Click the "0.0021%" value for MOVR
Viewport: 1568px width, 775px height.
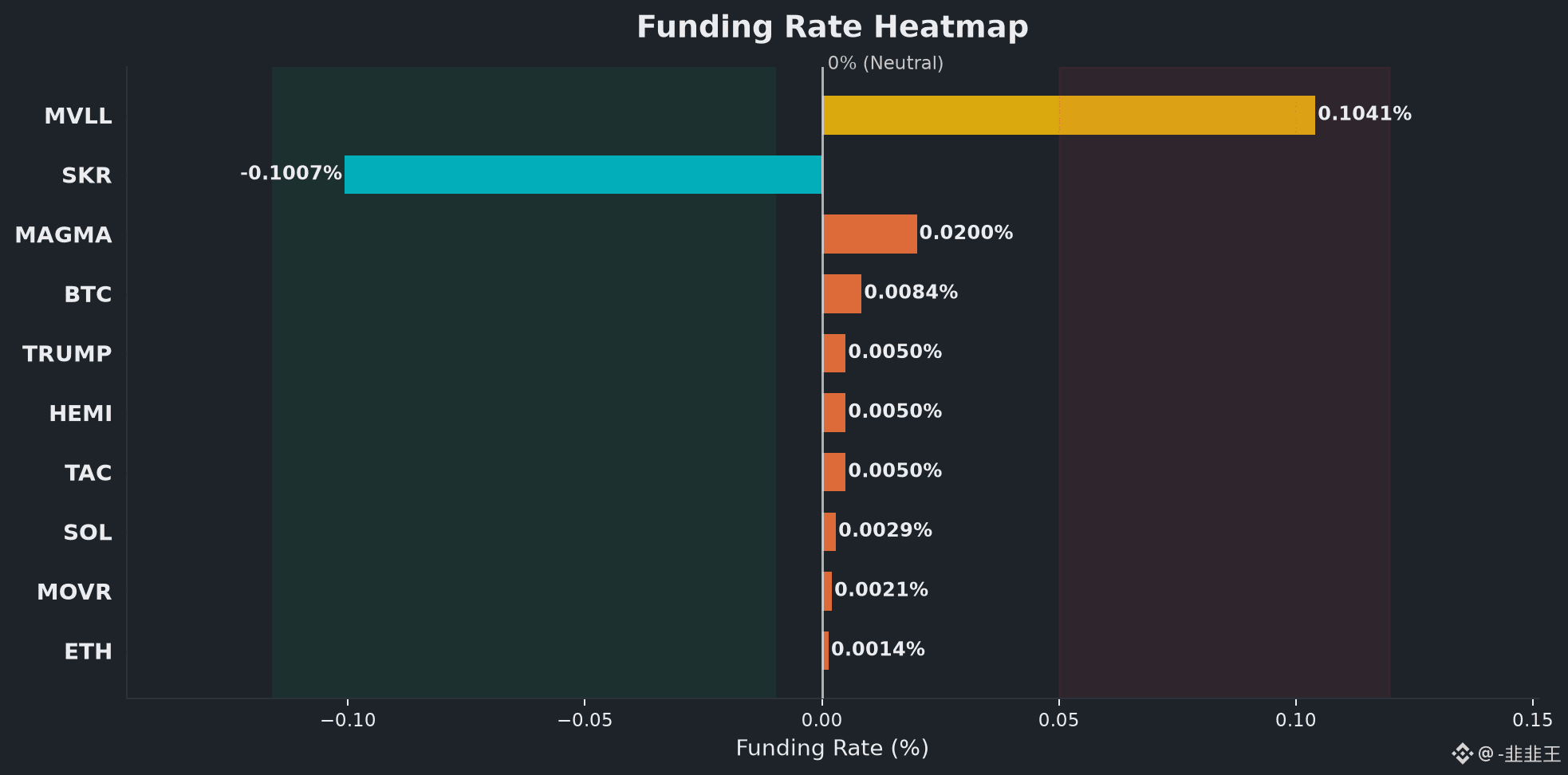(x=881, y=590)
